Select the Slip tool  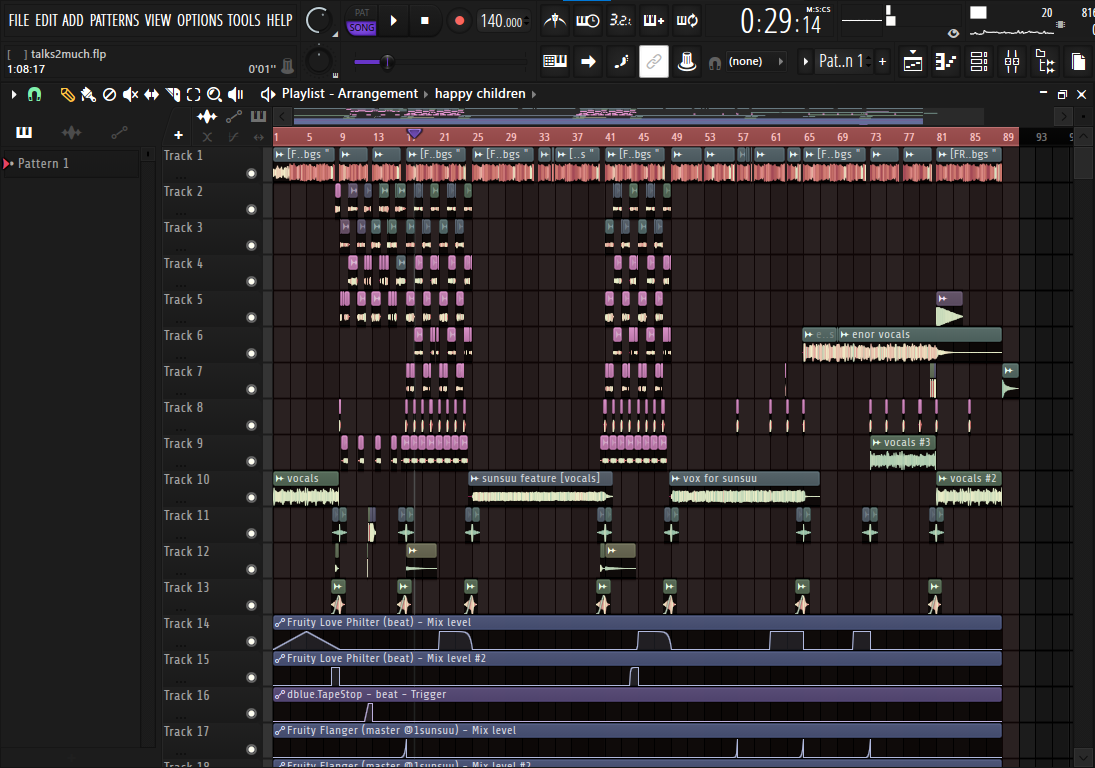[x=152, y=94]
